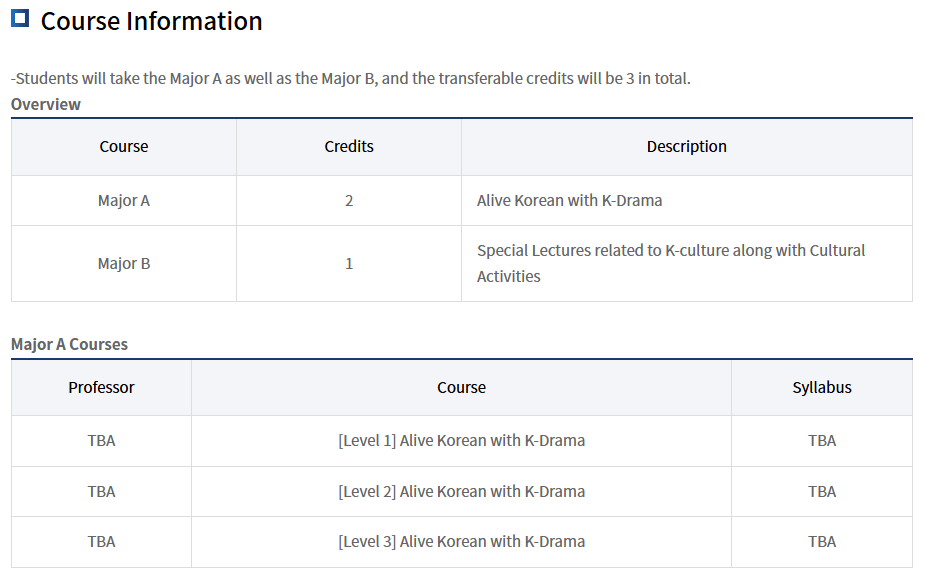Select the Level 1 Alive Korean course
Screen dimensions: 927x576
tap(461, 440)
